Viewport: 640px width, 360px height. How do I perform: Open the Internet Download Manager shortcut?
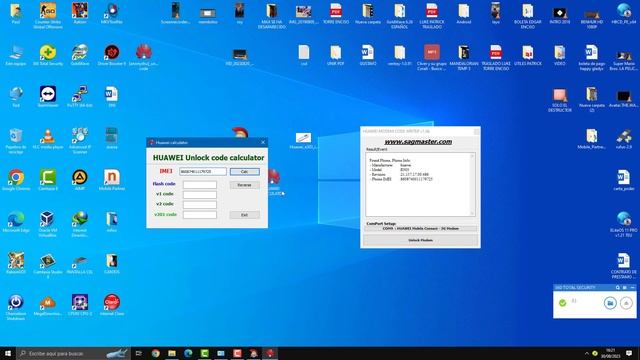tap(80, 224)
